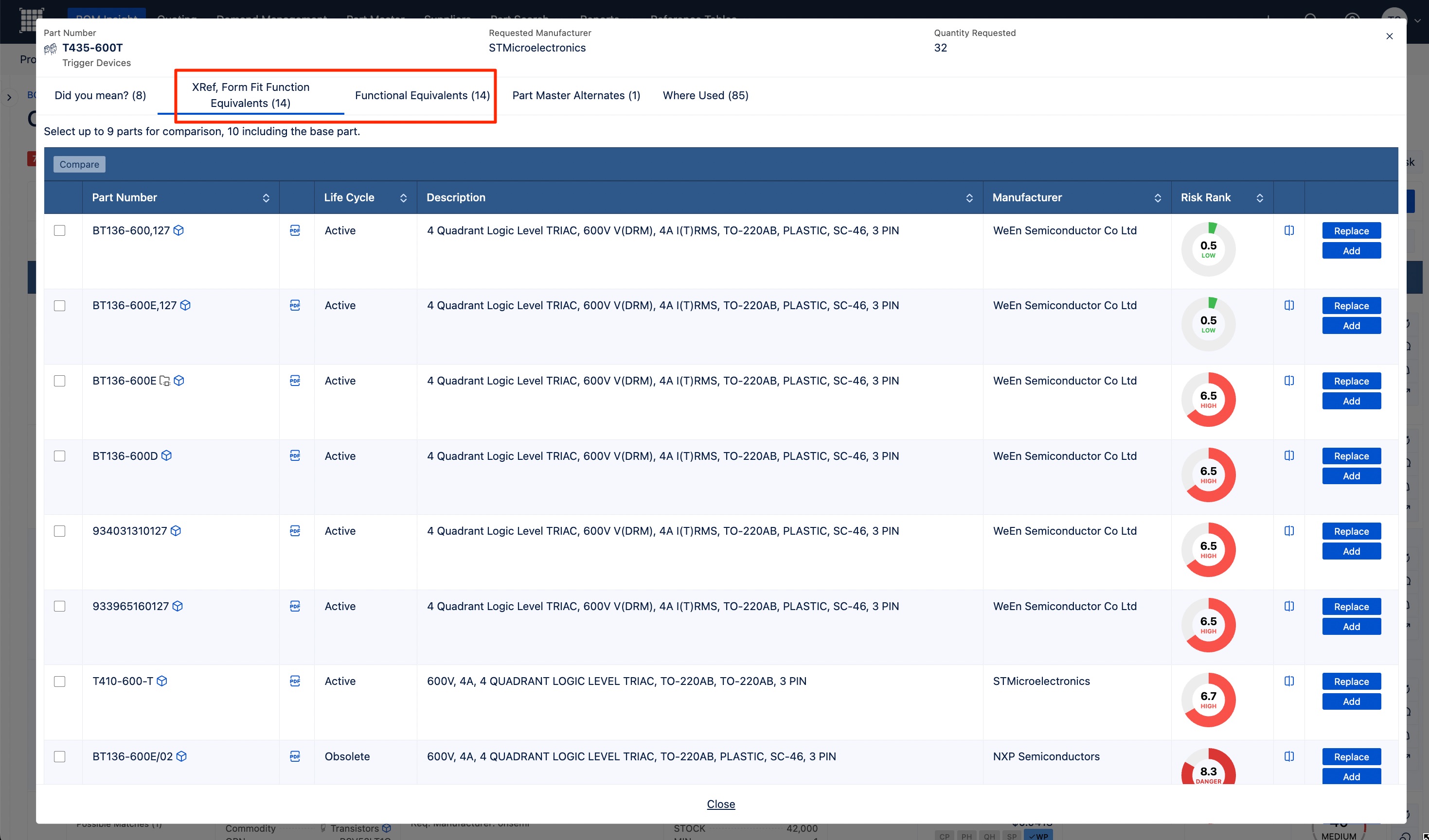Add BT136-600E,127 to the BOM

click(x=1351, y=326)
